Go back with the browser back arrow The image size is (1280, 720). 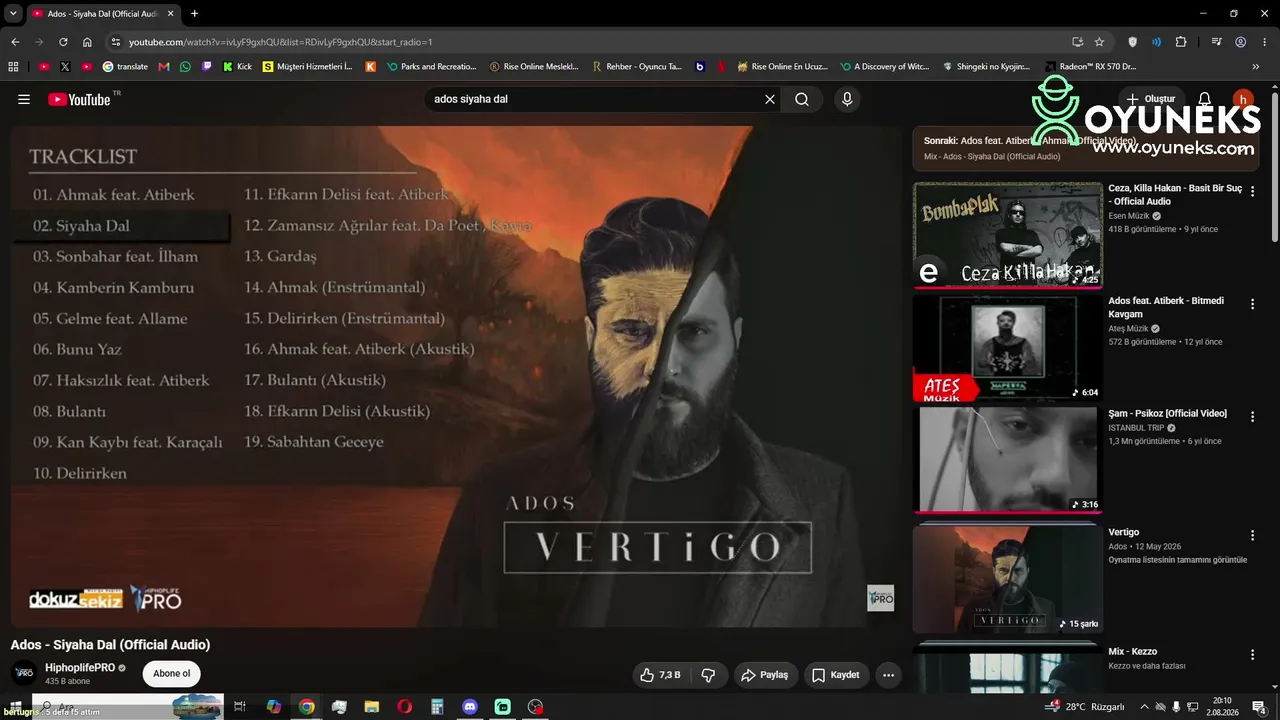15,42
